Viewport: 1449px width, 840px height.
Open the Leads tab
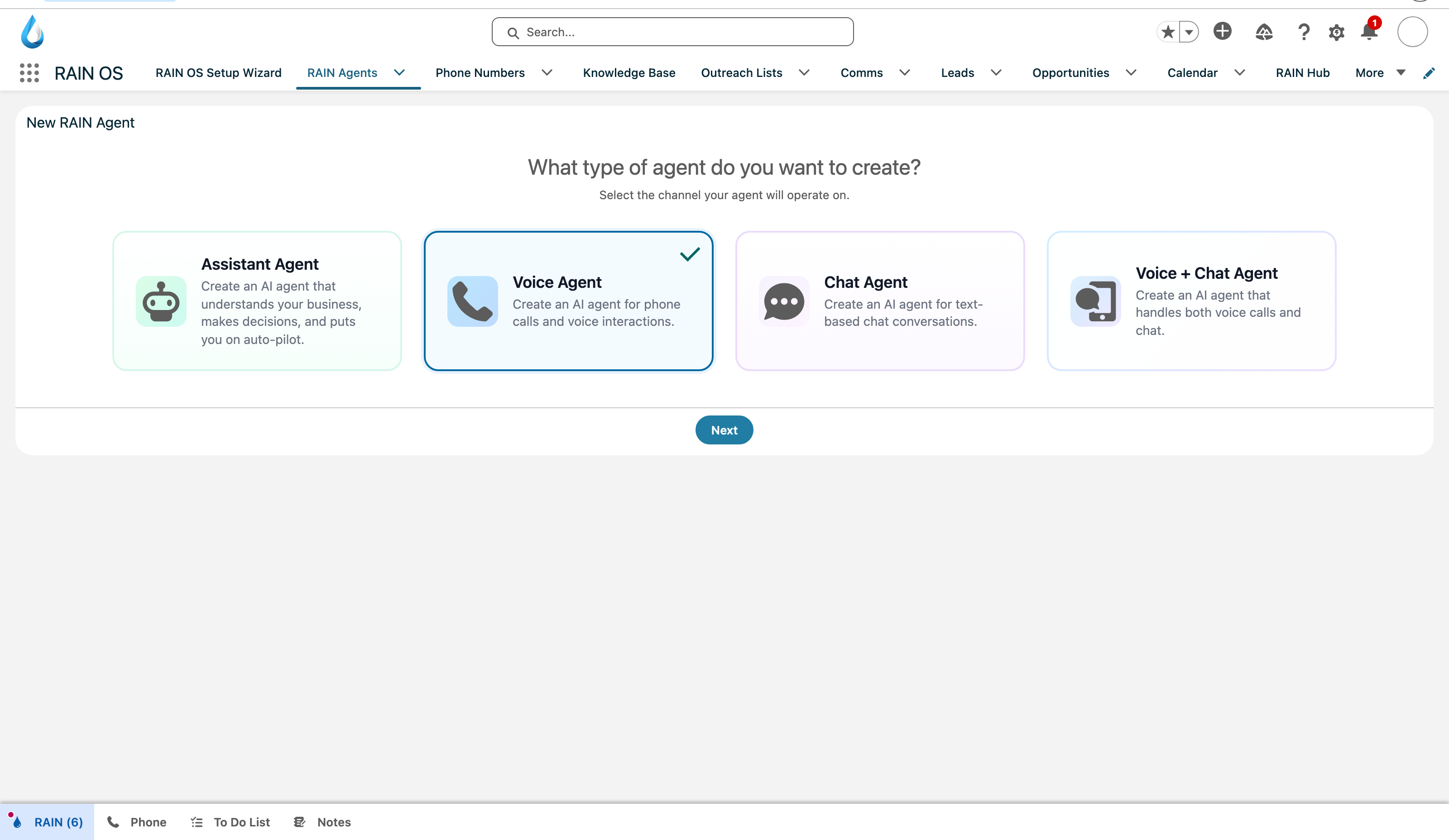coord(957,73)
